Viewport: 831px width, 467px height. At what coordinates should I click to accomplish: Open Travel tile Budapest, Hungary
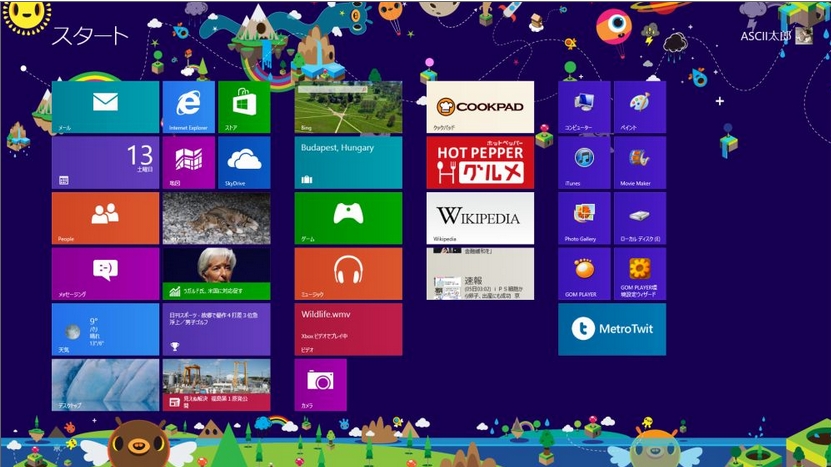(x=348, y=163)
